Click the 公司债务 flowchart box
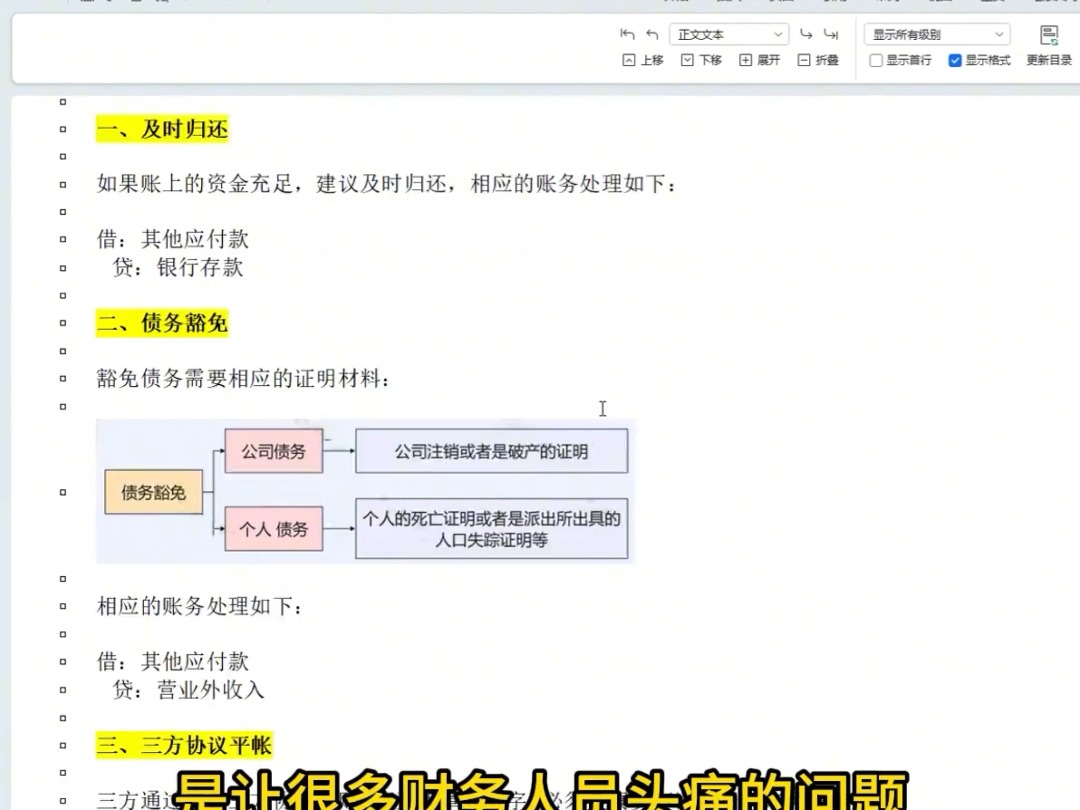 (274, 451)
